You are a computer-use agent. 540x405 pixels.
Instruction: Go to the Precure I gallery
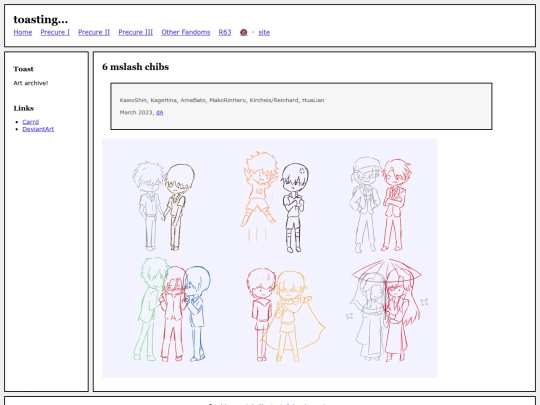55,32
